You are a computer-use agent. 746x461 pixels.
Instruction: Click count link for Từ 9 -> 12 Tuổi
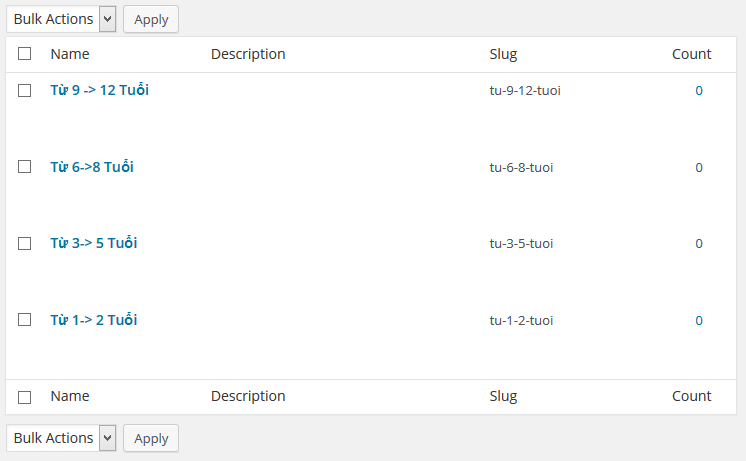[x=699, y=91]
